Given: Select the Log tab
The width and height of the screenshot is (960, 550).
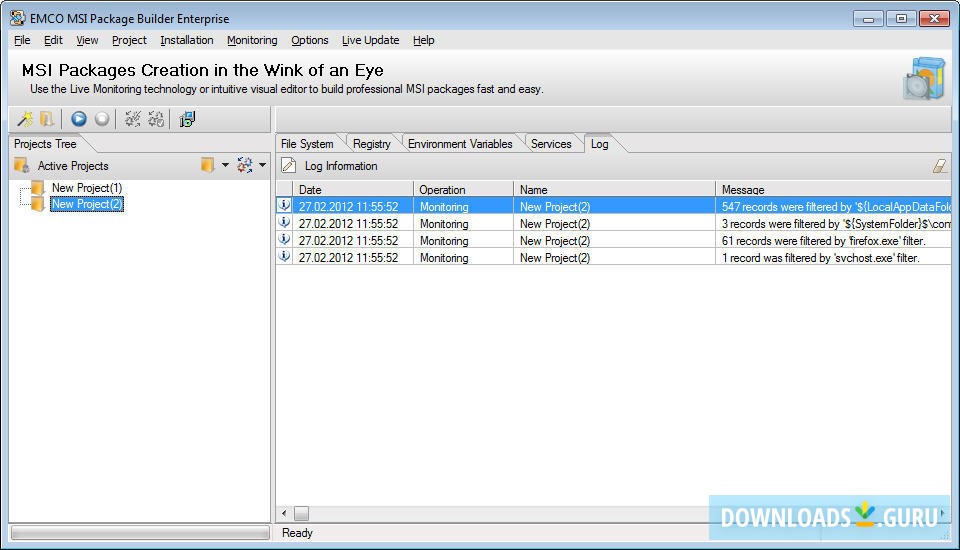Looking at the screenshot, I should click(599, 144).
